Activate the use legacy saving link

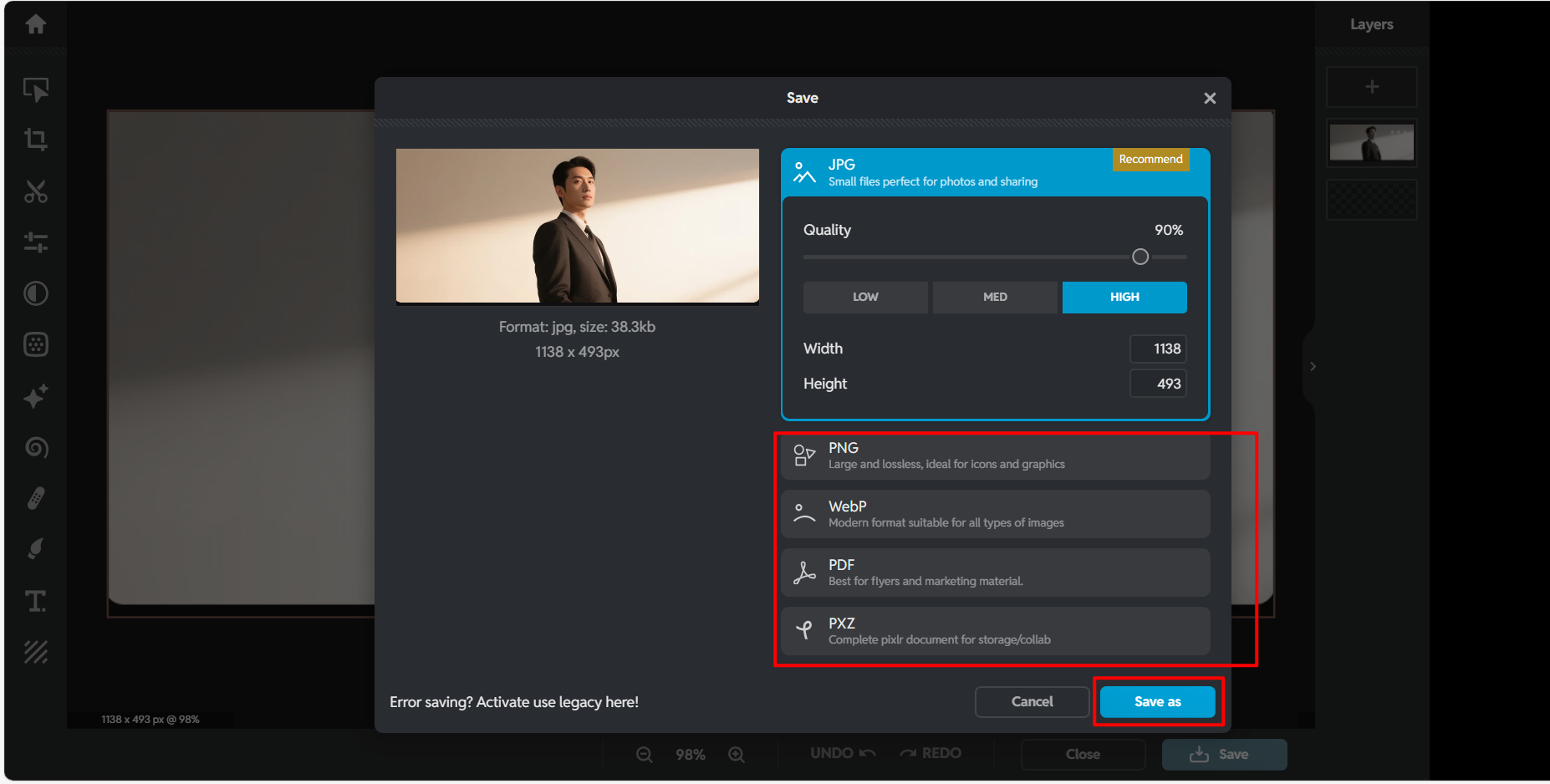click(x=514, y=702)
